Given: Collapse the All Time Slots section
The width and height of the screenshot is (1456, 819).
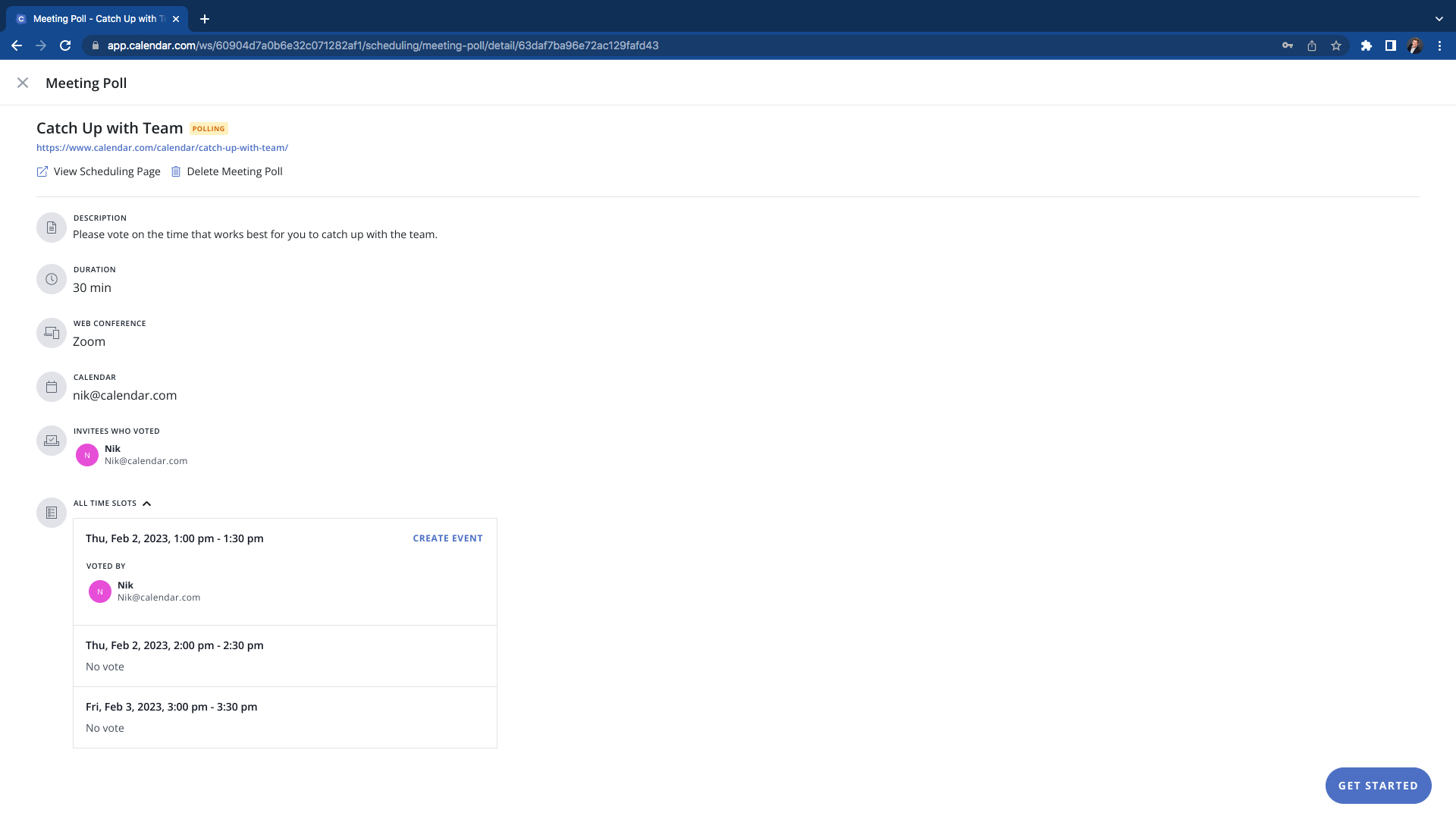Looking at the screenshot, I should click(147, 504).
